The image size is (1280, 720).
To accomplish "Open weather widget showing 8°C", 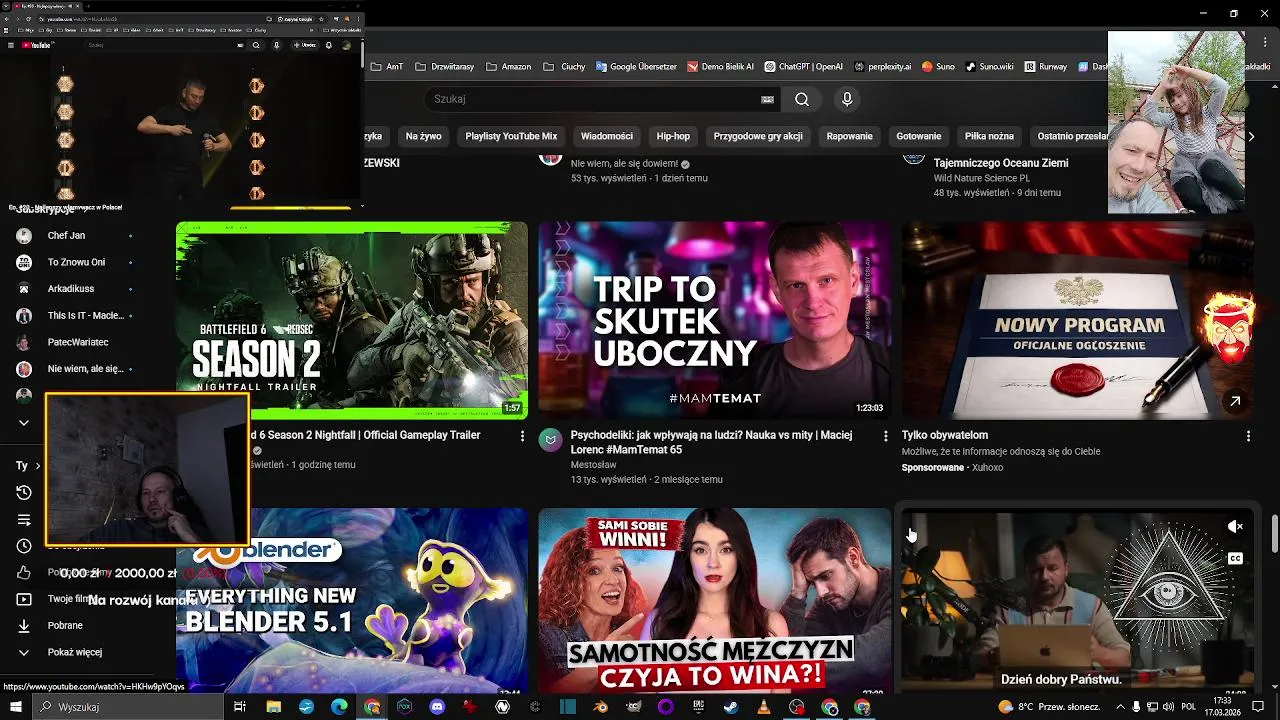I will [1050, 707].
